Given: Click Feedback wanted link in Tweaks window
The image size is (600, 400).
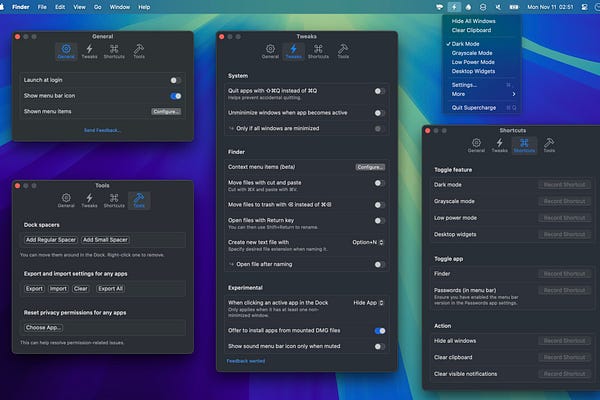Looking at the screenshot, I should point(246,361).
